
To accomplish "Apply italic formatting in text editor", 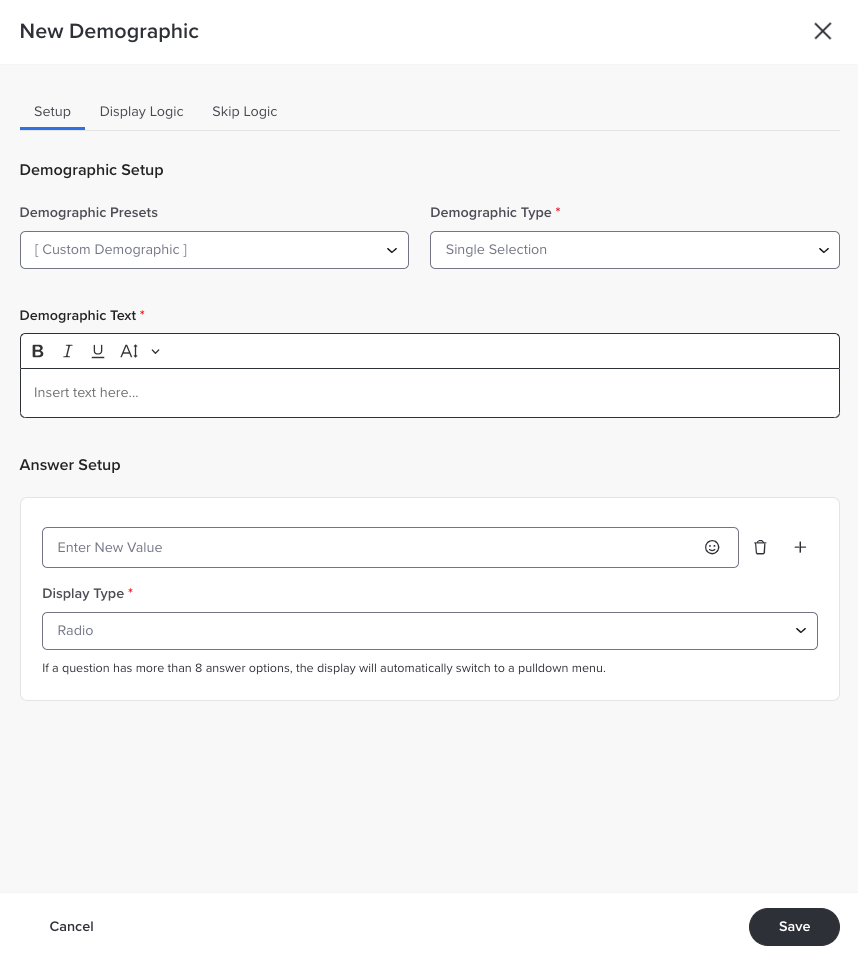I will 68,351.
